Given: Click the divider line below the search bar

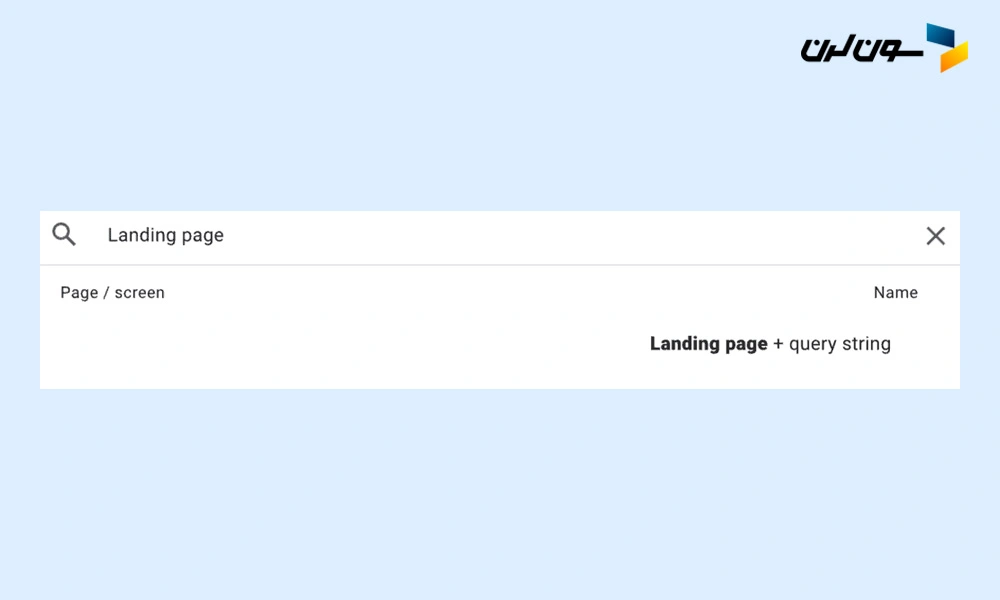Looking at the screenshot, I should tap(500, 265).
